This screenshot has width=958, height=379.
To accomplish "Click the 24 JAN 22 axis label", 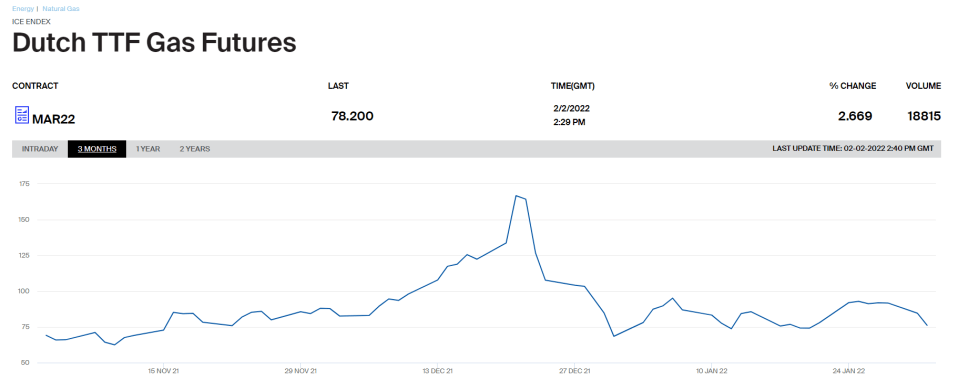I will (x=850, y=371).
